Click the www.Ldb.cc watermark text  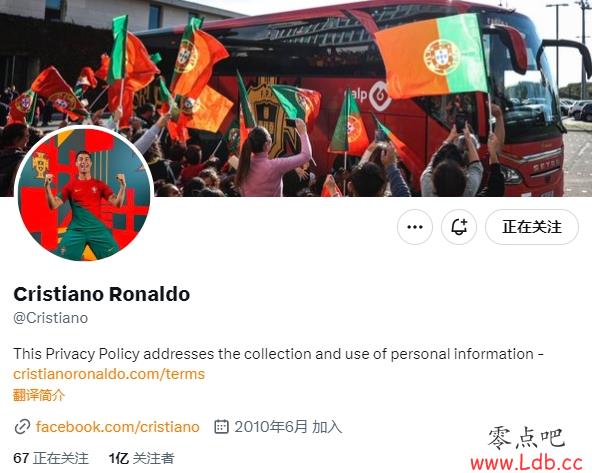(526, 462)
